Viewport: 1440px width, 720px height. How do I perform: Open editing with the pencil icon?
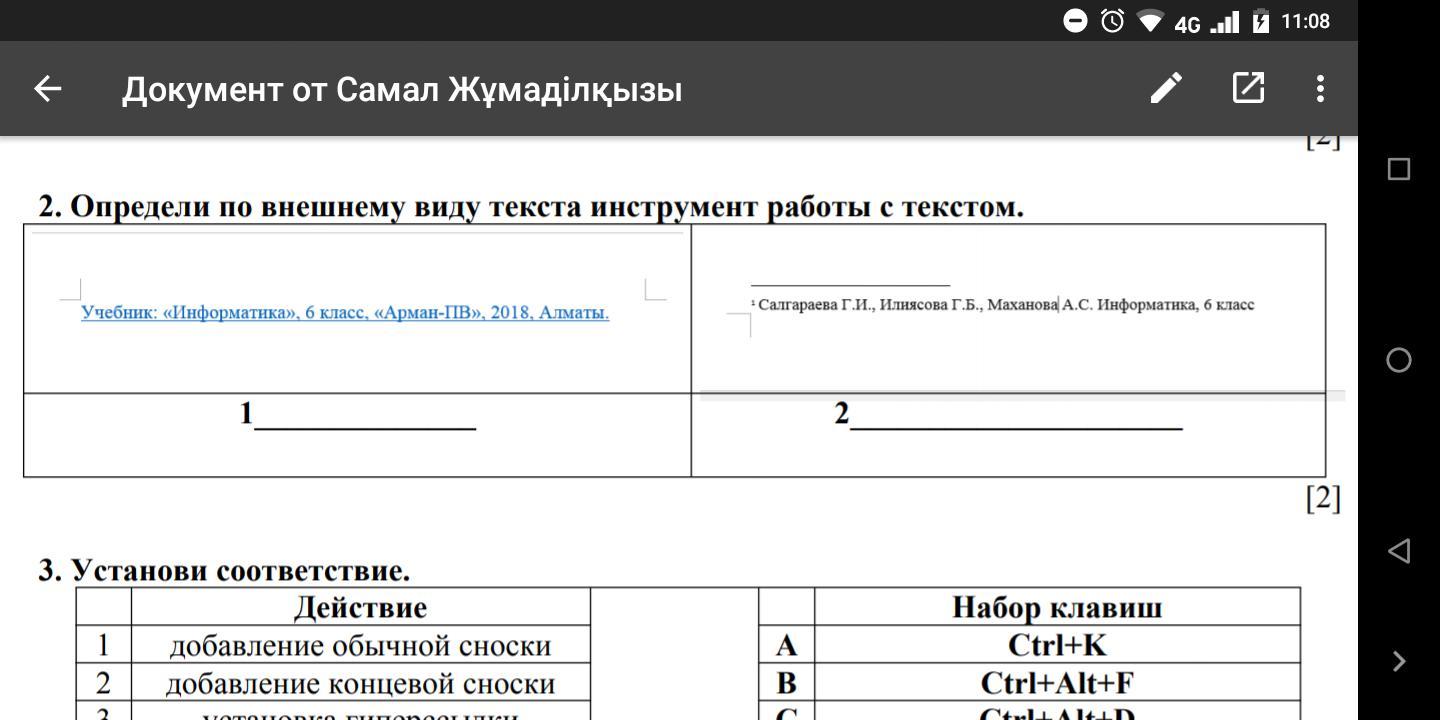point(1166,88)
